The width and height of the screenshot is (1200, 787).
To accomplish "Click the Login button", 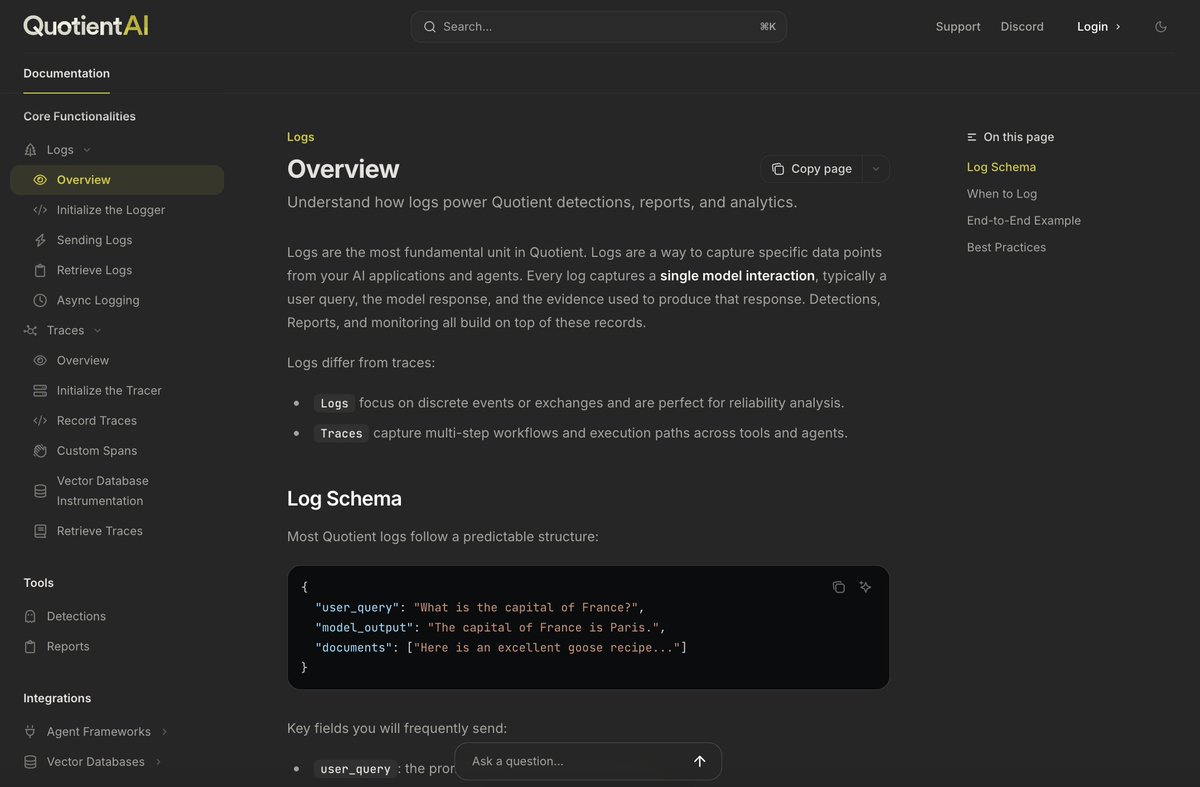I will 1099,27.
